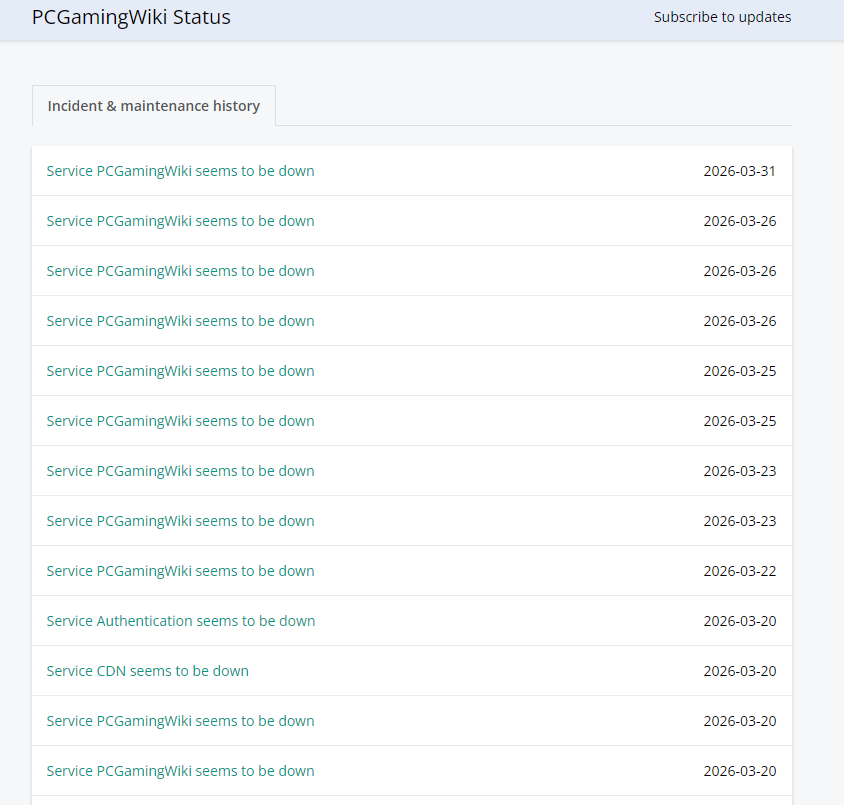Open the Service CDN seems to be down incident
The image size is (844, 805).
147,671
